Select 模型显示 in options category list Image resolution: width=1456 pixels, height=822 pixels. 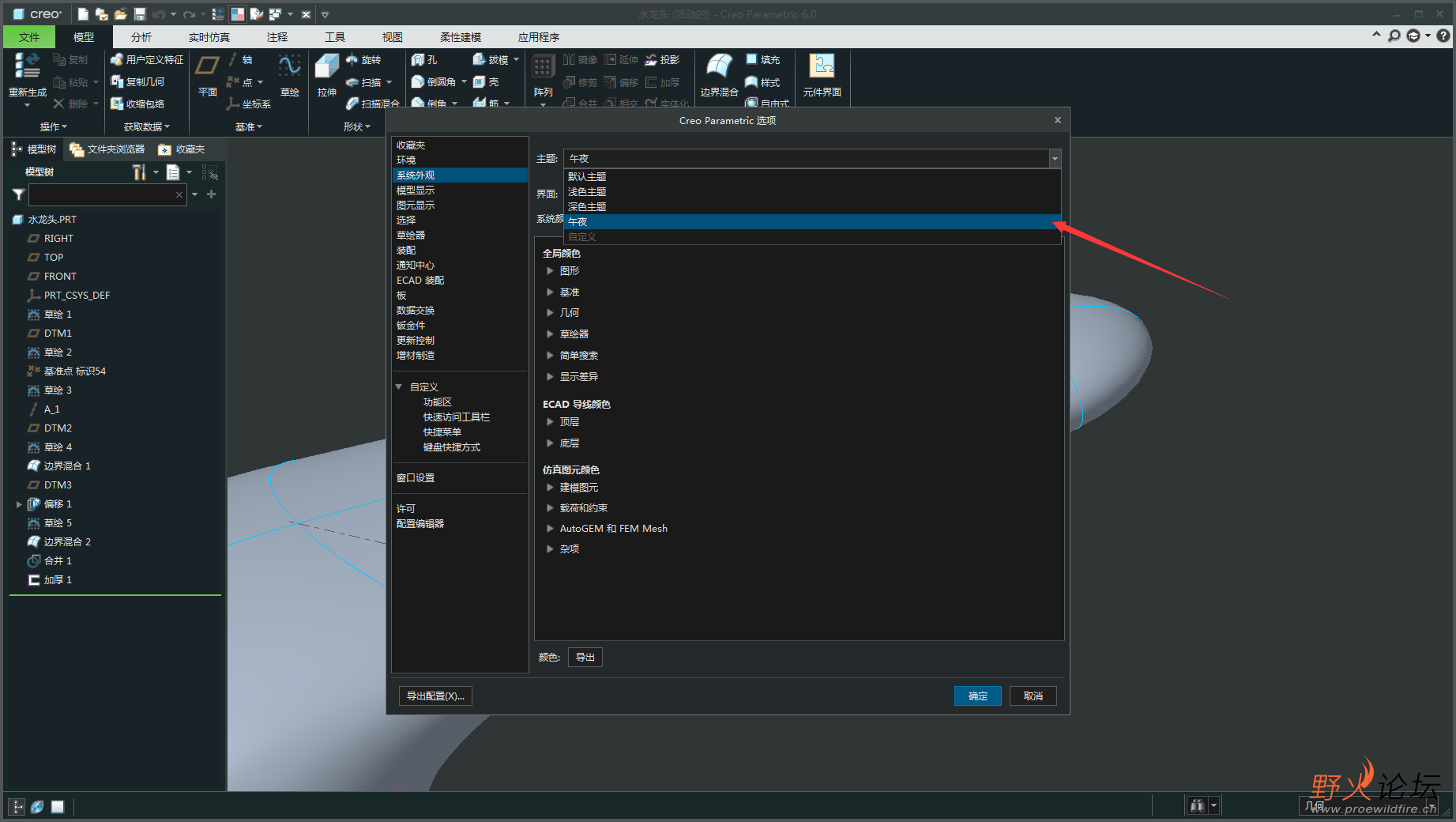(x=461, y=190)
